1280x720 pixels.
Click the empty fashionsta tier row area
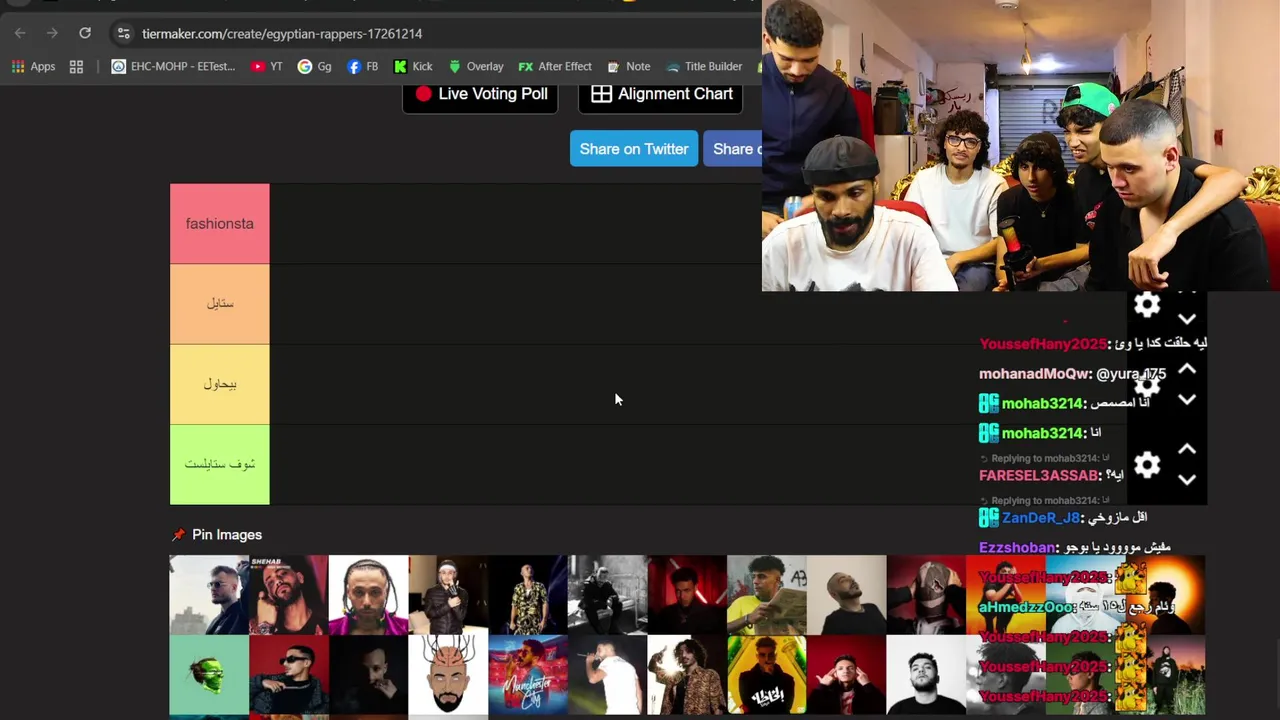click(515, 224)
